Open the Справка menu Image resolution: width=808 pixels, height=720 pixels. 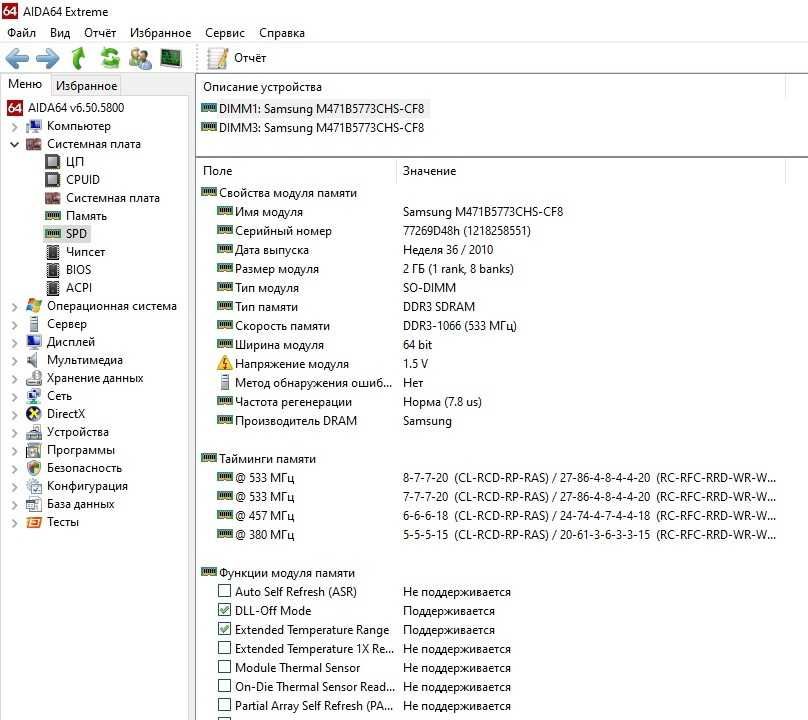(x=281, y=33)
